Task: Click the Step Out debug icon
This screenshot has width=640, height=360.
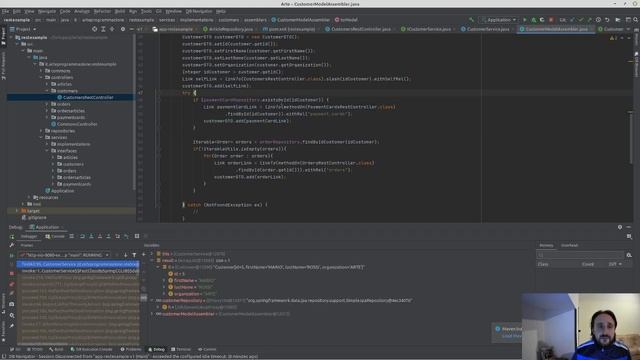Action: [x=108, y=236]
